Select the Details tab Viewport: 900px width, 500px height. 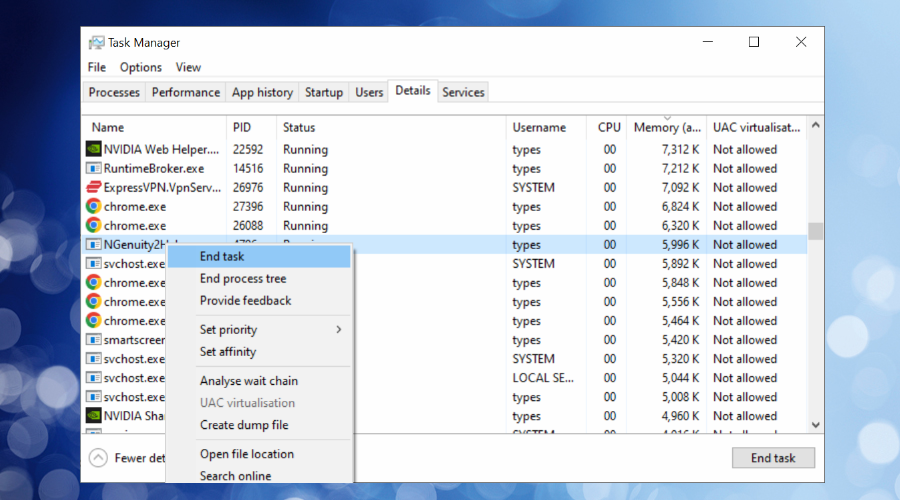click(413, 91)
